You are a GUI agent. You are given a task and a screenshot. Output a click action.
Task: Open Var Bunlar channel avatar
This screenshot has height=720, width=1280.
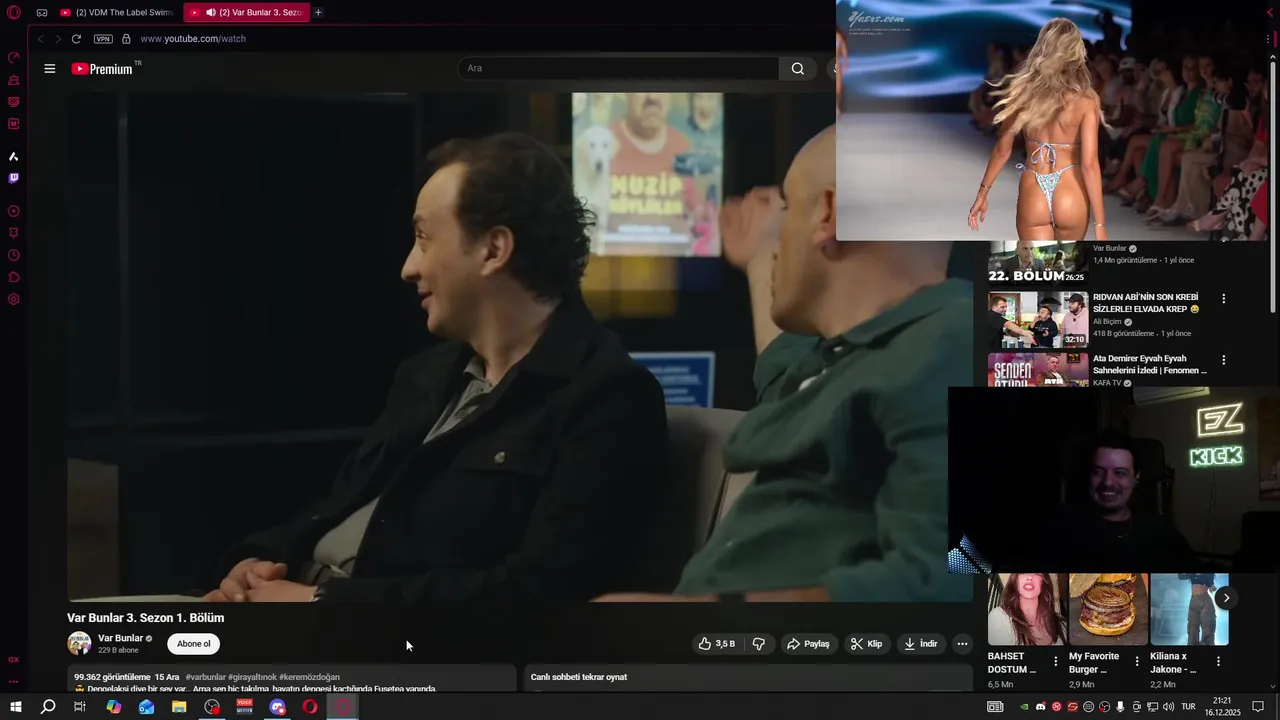coord(79,643)
